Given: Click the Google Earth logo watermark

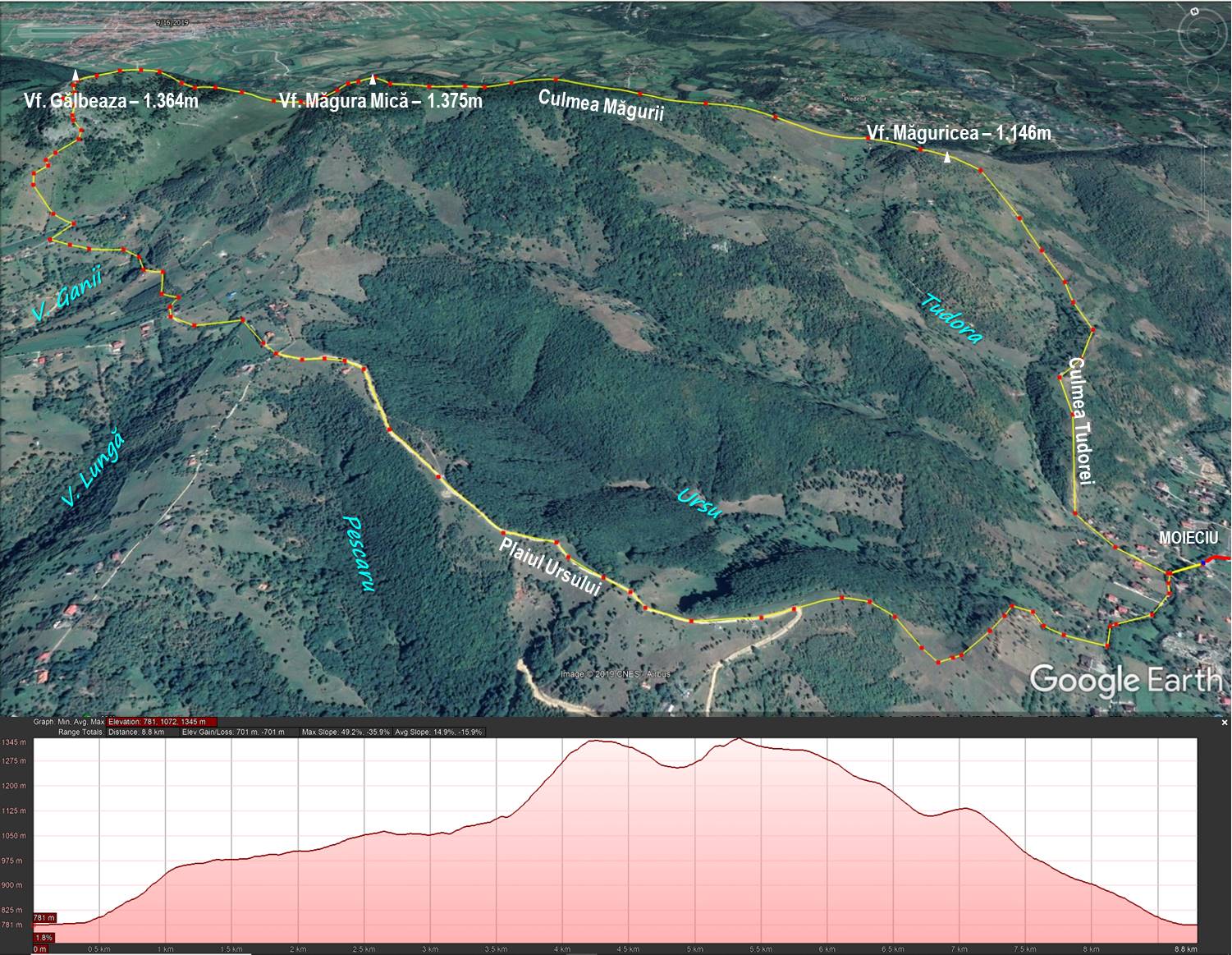Looking at the screenshot, I should (1125, 681).
